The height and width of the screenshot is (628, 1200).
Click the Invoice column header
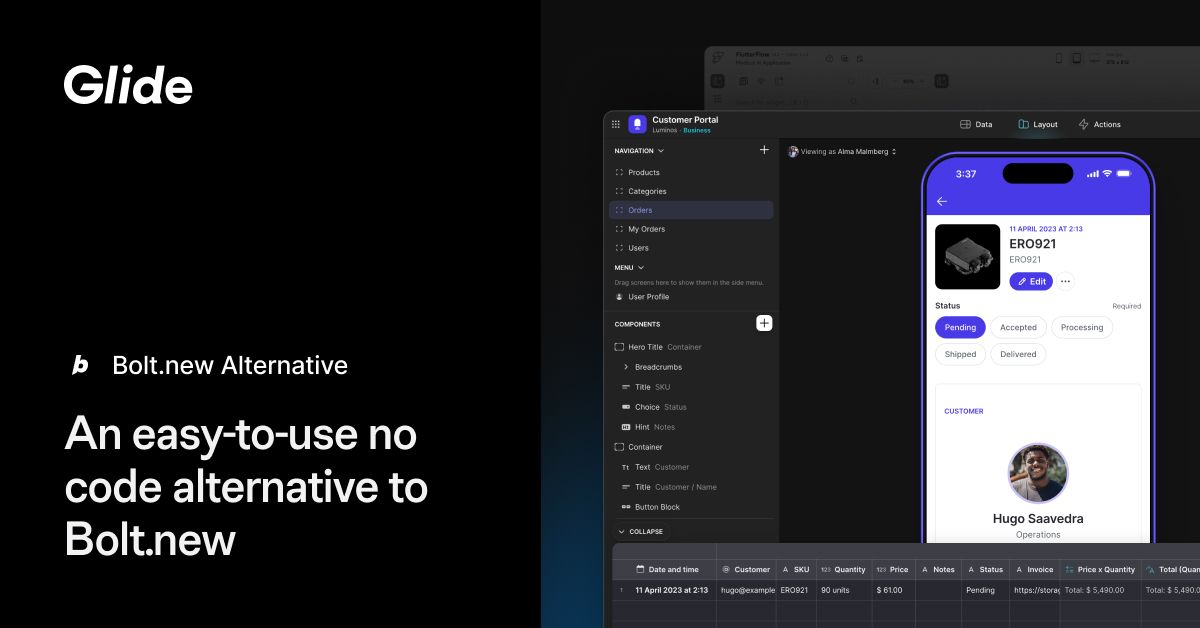click(1035, 569)
